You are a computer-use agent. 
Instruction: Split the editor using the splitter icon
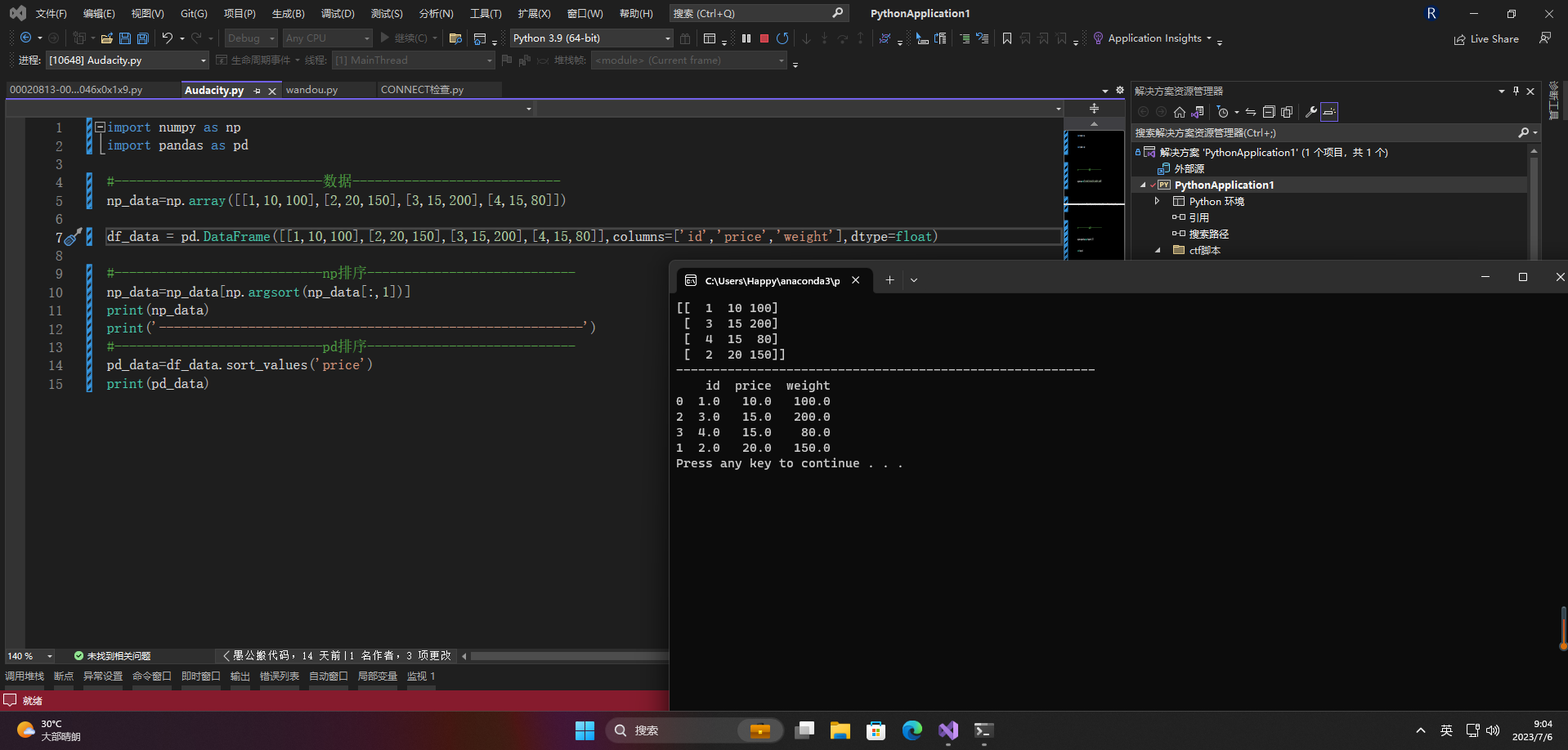(x=1094, y=108)
